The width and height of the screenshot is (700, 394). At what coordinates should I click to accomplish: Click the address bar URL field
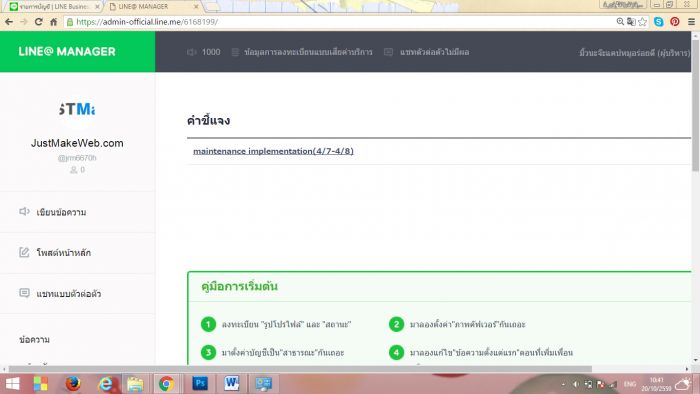tap(339, 21)
